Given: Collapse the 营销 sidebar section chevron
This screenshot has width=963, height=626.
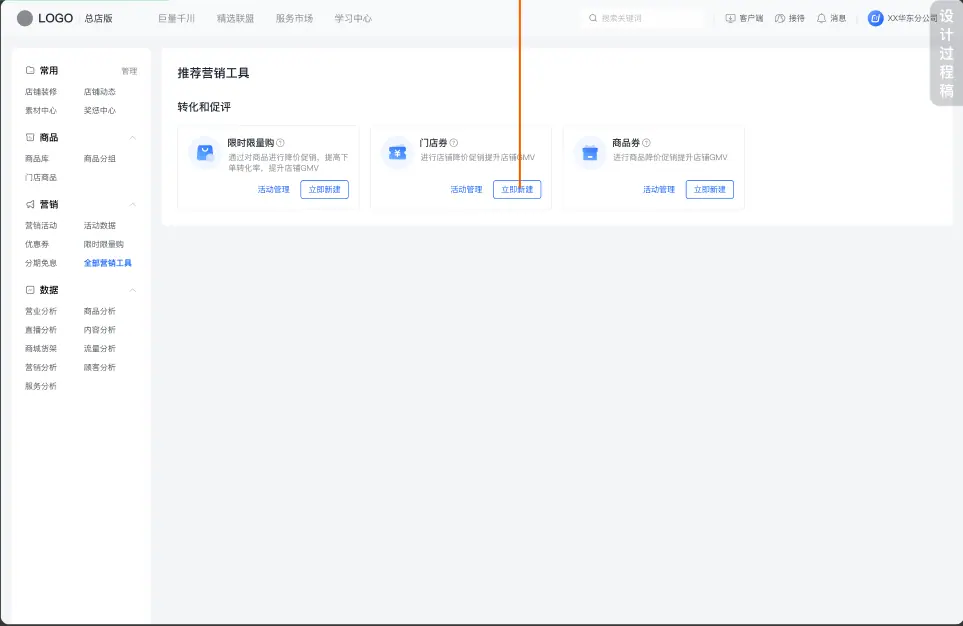Looking at the screenshot, I should tap(132, 205).
